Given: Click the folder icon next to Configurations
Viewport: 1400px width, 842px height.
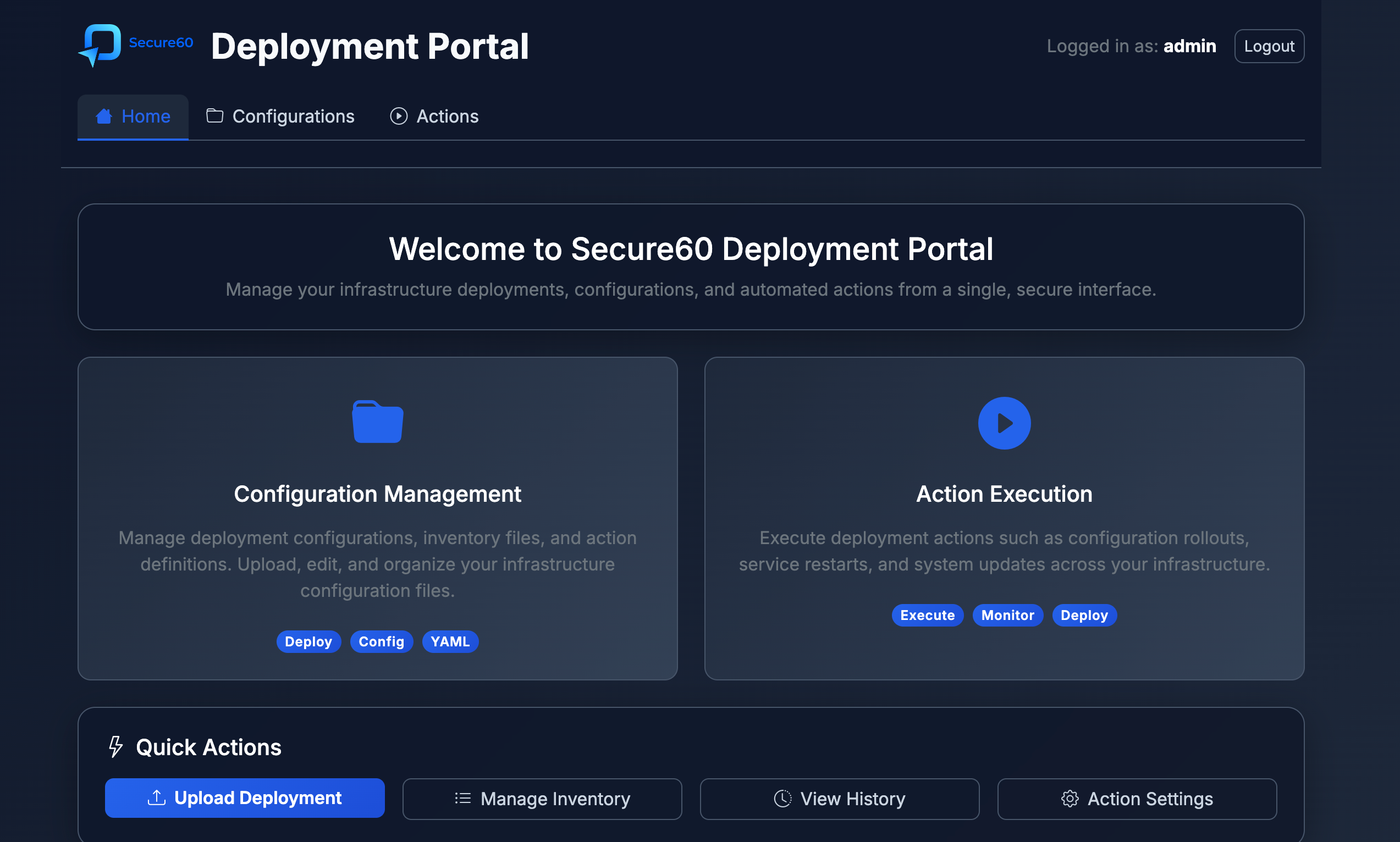Looking at the screenshot, I should 214,115.
